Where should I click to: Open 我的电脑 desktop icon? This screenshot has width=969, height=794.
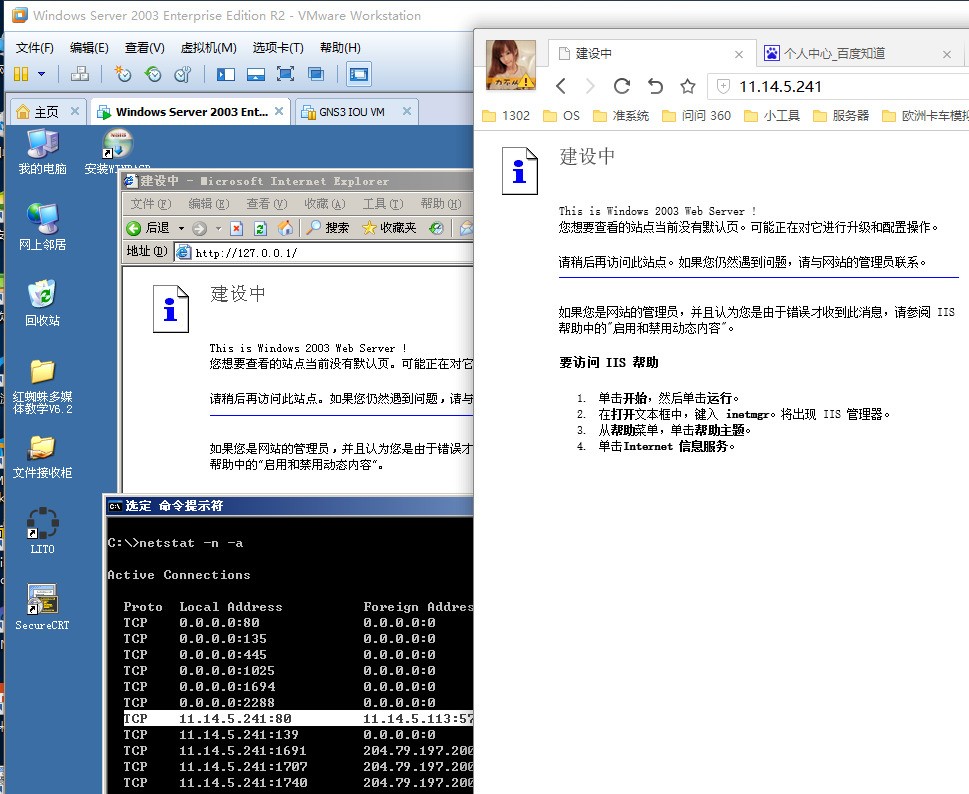click(42, 152)
